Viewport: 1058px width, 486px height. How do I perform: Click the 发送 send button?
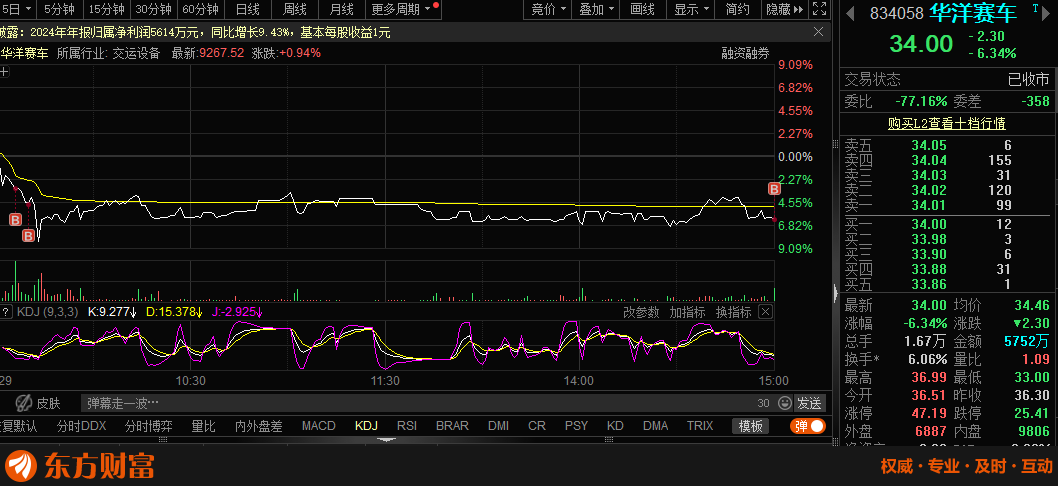(x=809, y=403)
